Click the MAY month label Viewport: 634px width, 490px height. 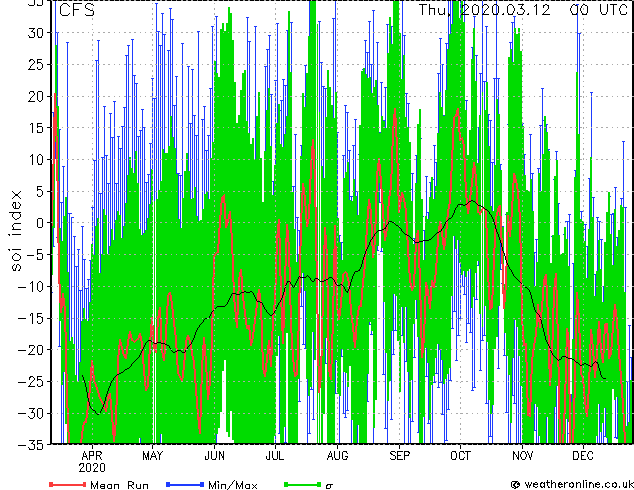(x=152, y=456)
